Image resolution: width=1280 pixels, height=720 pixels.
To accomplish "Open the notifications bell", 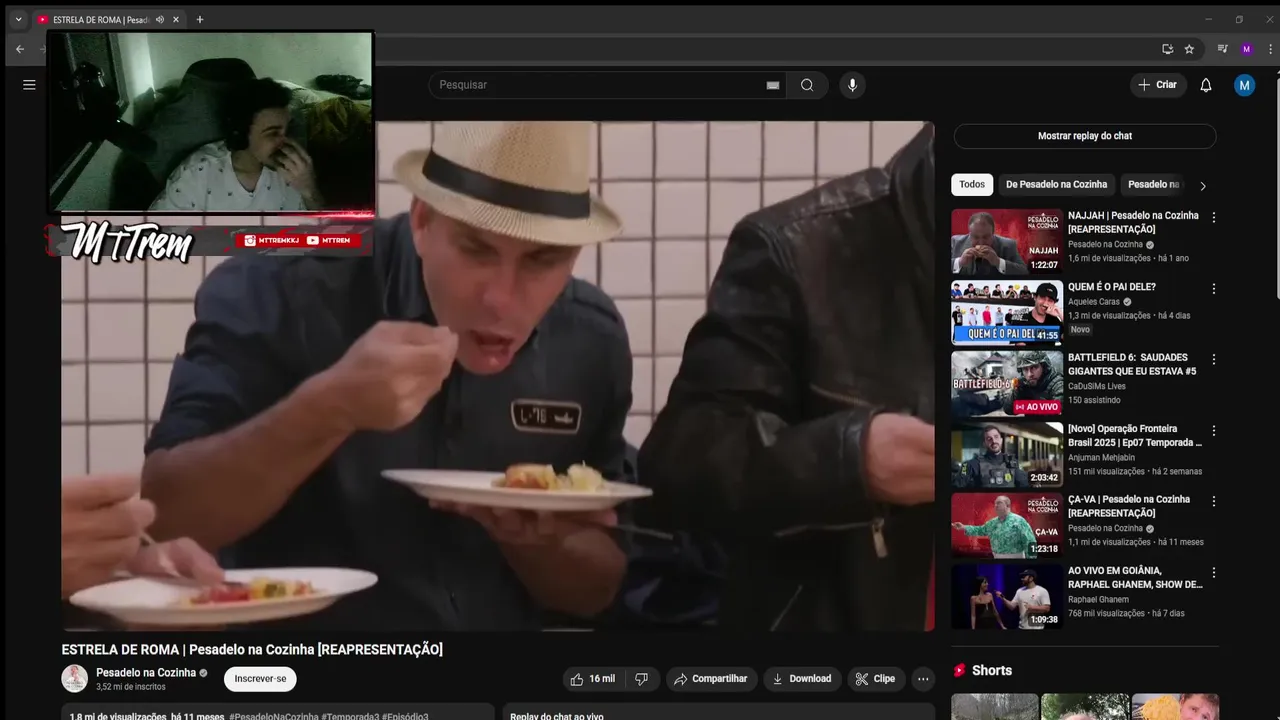I will click(1206, 85).
